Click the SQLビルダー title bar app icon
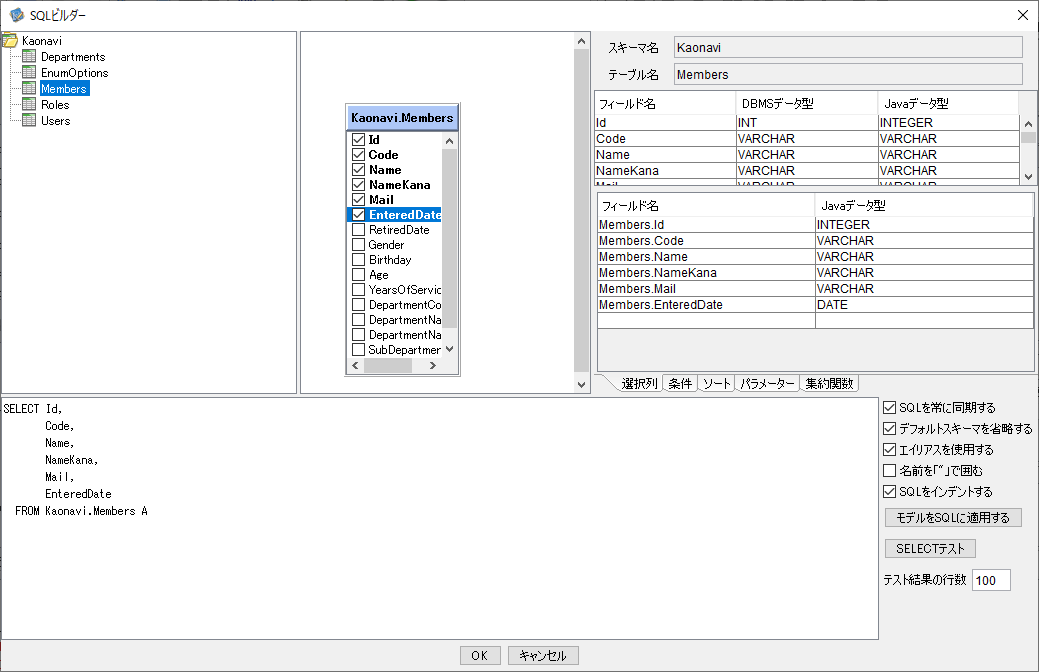 (x=17, y=15)
